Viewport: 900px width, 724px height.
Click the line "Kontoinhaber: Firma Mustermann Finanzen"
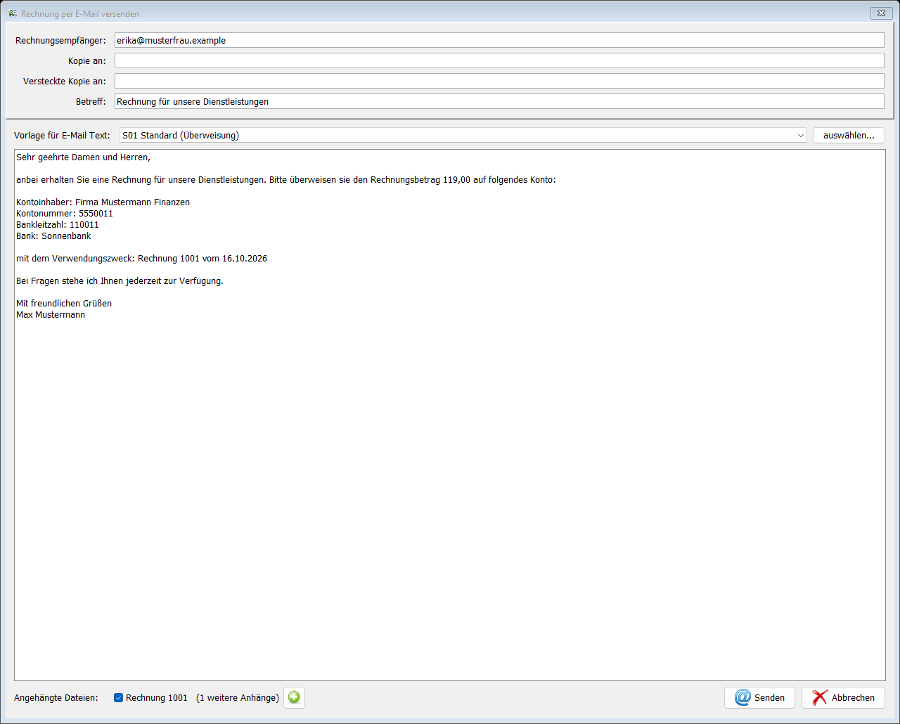click(x=103, y=202)
